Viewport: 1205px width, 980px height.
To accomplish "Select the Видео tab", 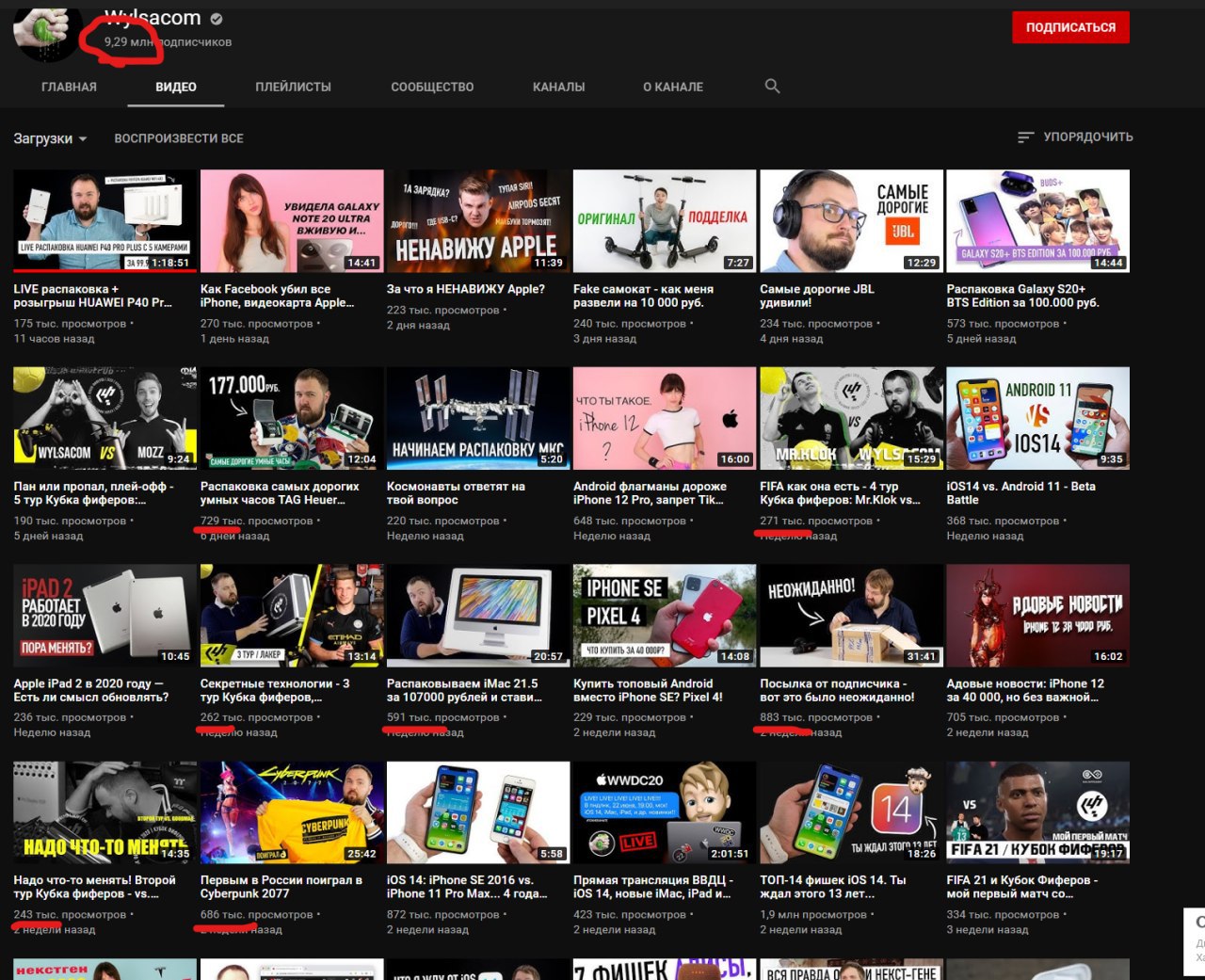I will point(176,87).
